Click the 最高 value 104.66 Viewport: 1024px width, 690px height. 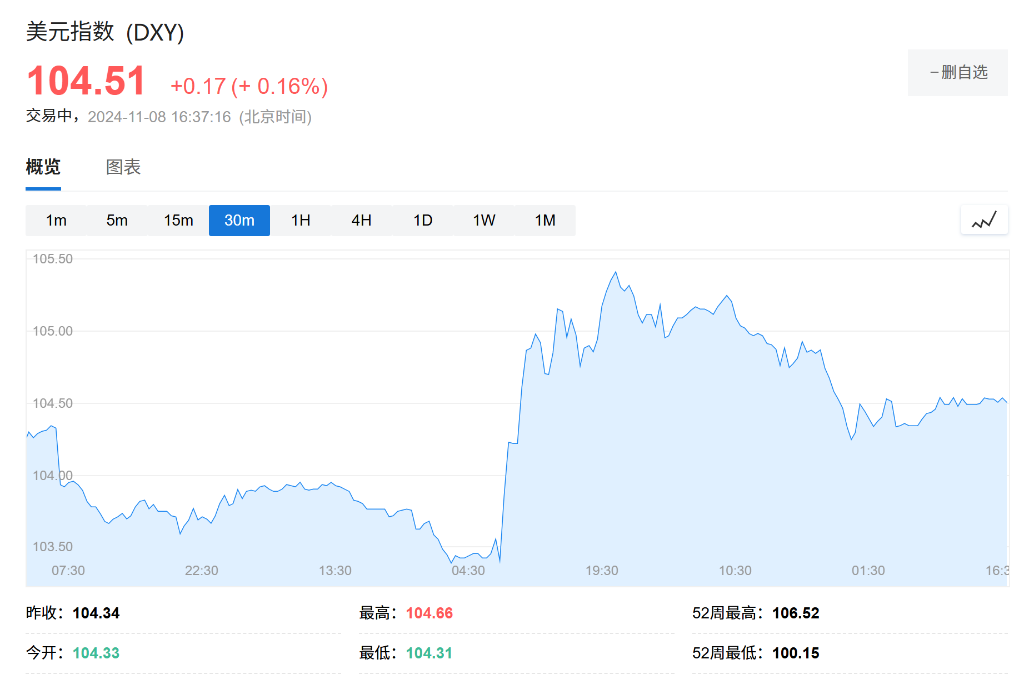coord(429,613)
